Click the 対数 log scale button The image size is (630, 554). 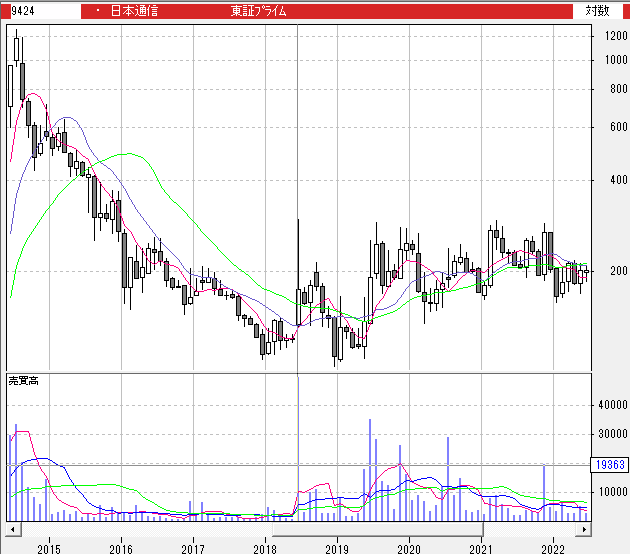pos(597,11)
